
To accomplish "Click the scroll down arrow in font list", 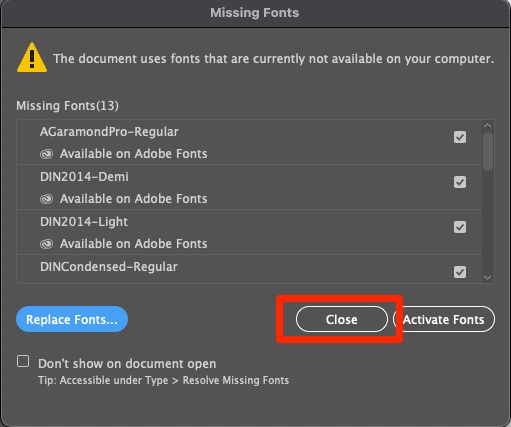I will 487,277.
